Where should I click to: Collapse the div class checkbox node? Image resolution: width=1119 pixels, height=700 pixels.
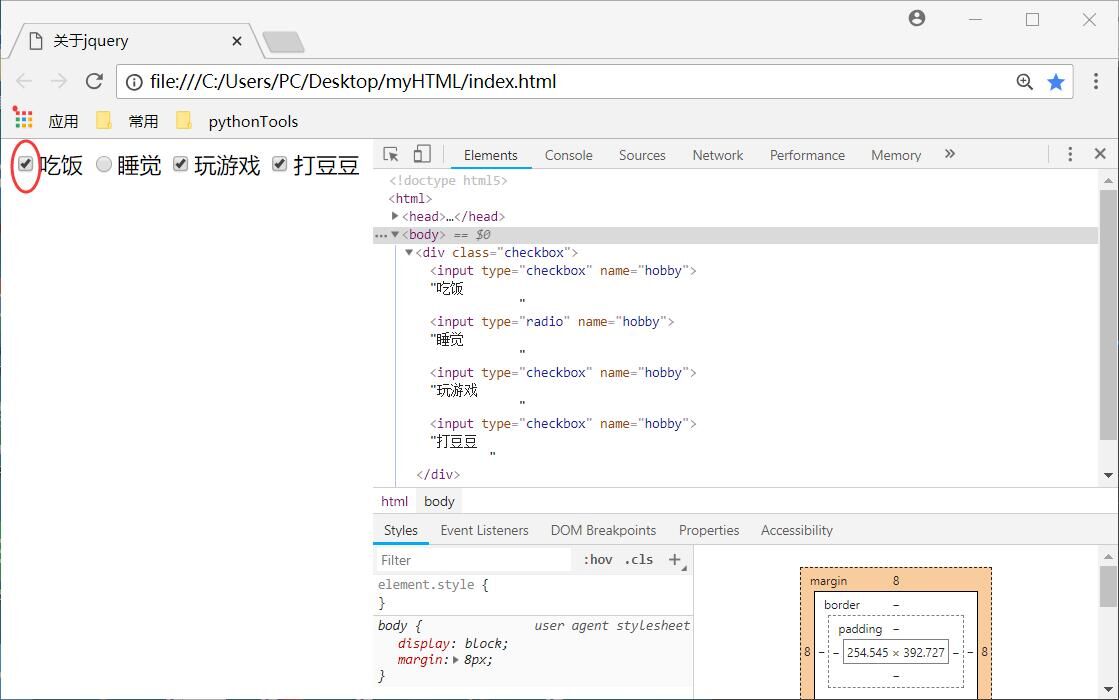409,252
